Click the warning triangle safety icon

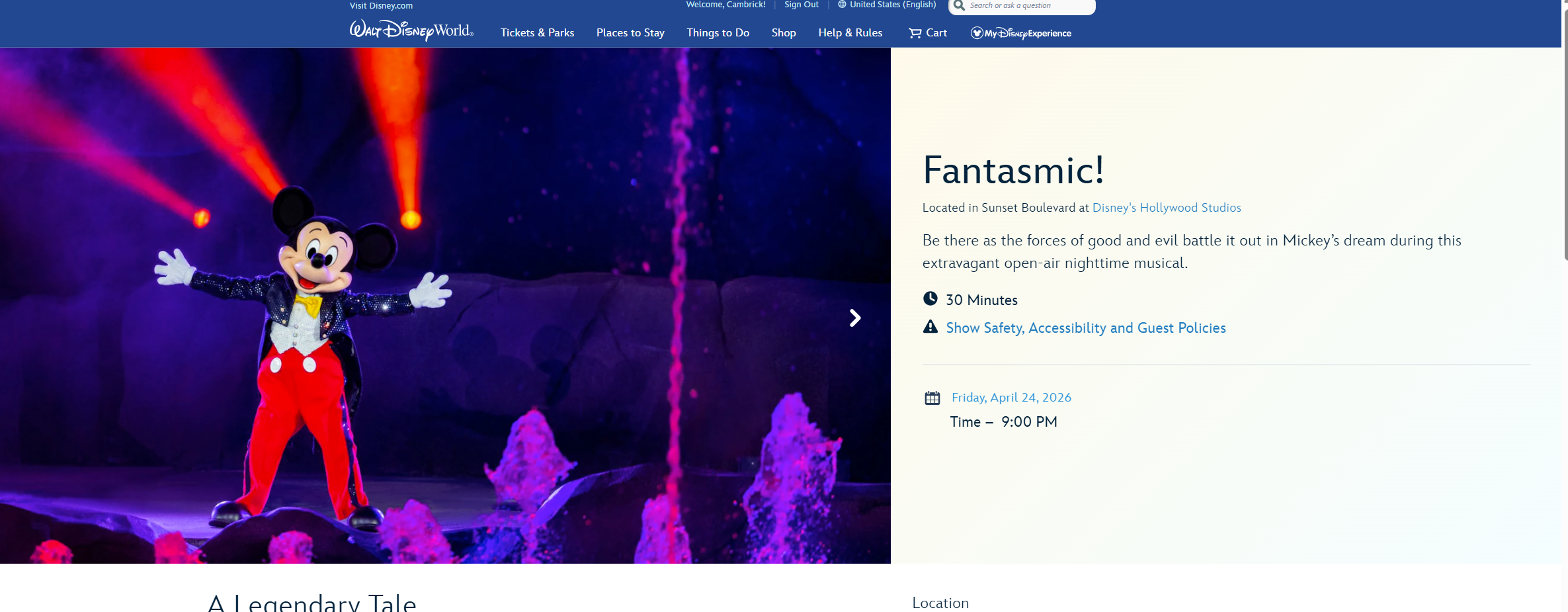pos(930,327)
